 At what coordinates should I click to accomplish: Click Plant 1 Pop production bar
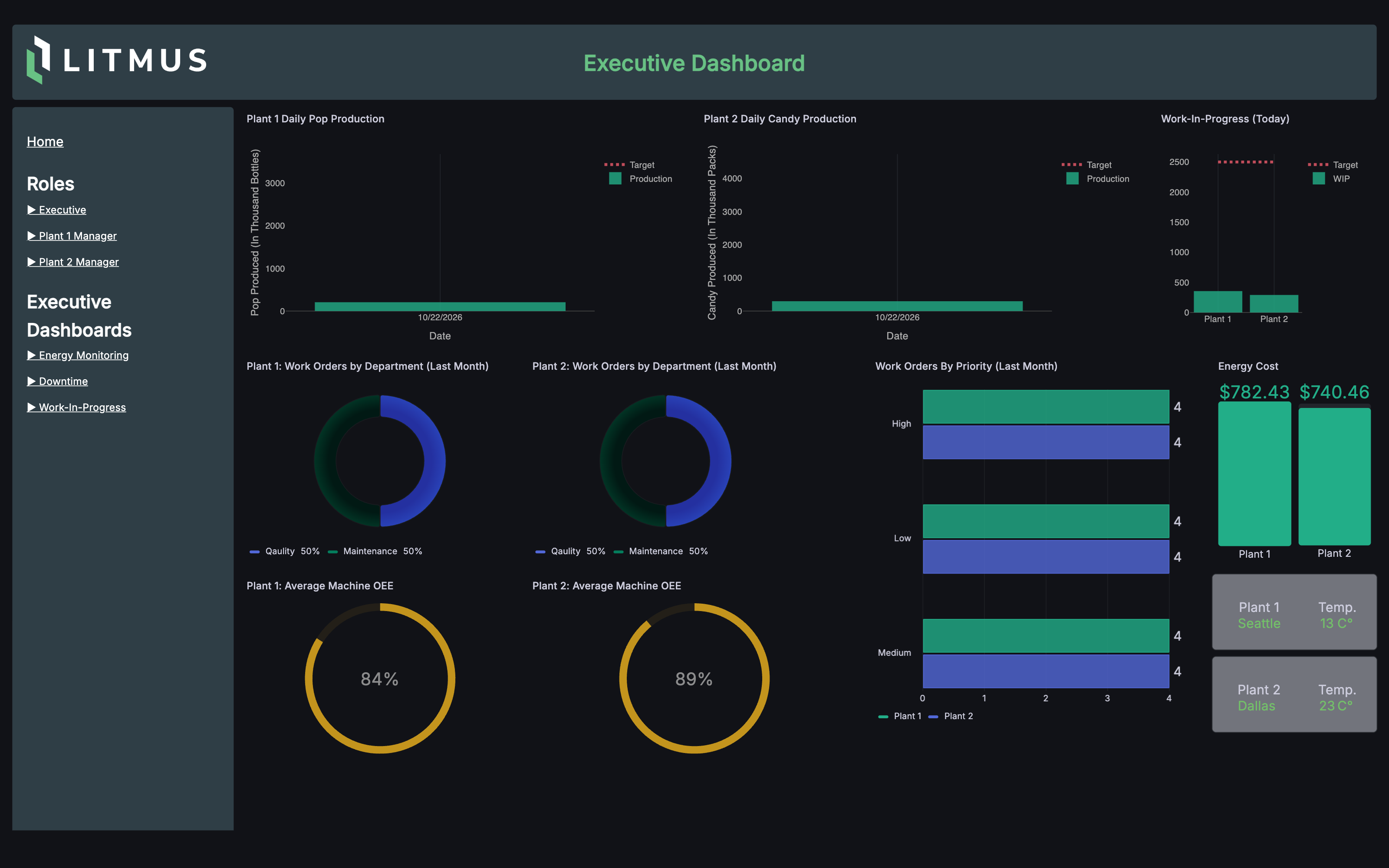(x=440, y=306)
